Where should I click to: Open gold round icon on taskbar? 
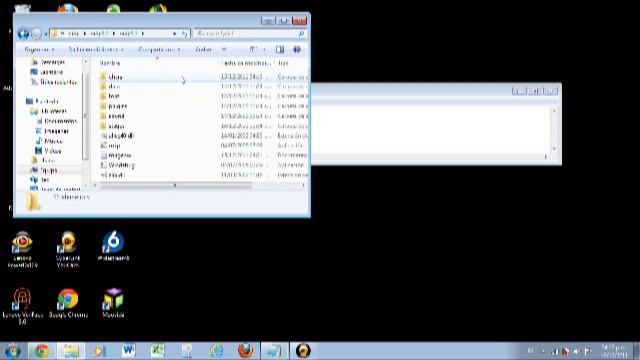tap(303, 351)
